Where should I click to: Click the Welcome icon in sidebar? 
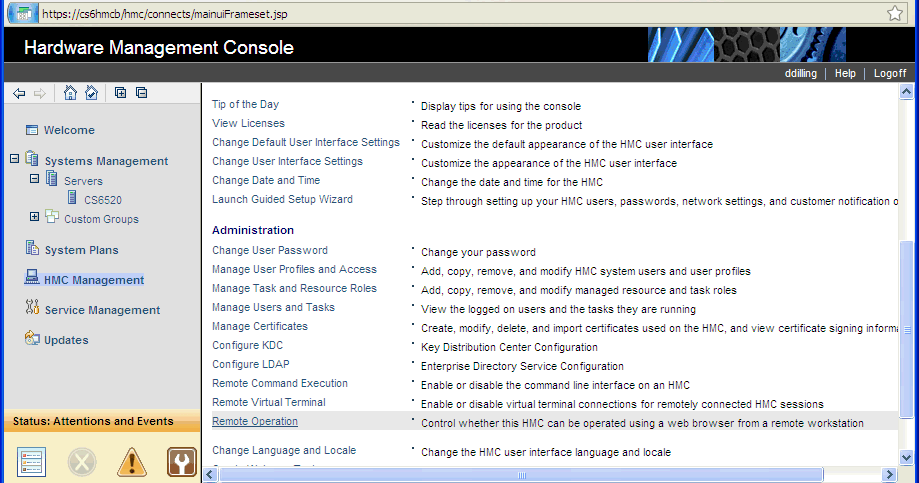pos(32,130)
